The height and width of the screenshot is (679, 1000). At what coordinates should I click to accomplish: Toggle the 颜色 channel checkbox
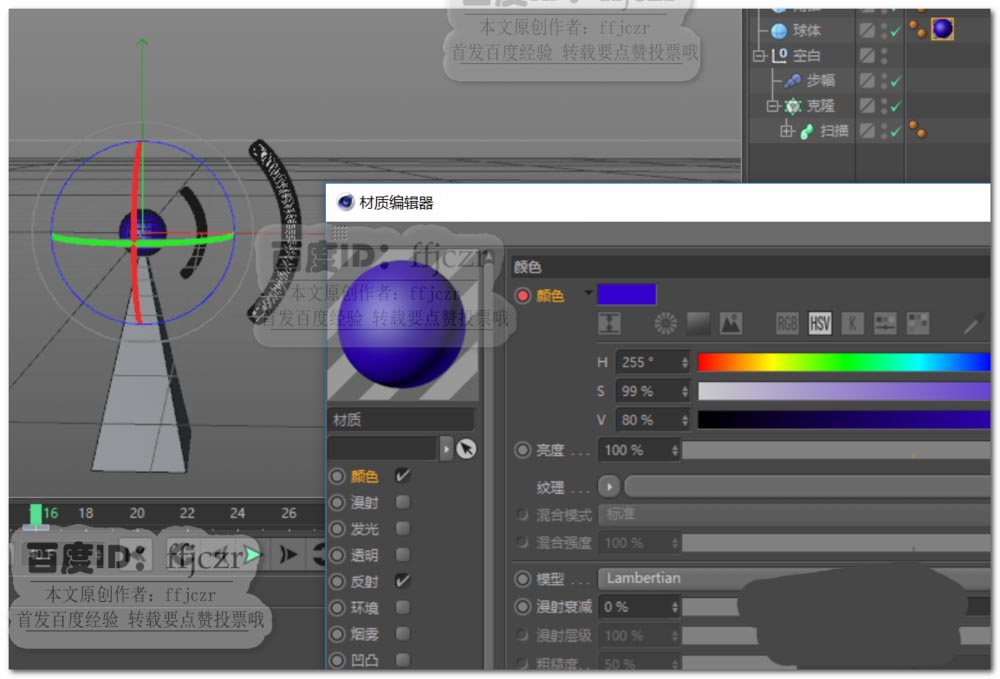tap(402, 476)
